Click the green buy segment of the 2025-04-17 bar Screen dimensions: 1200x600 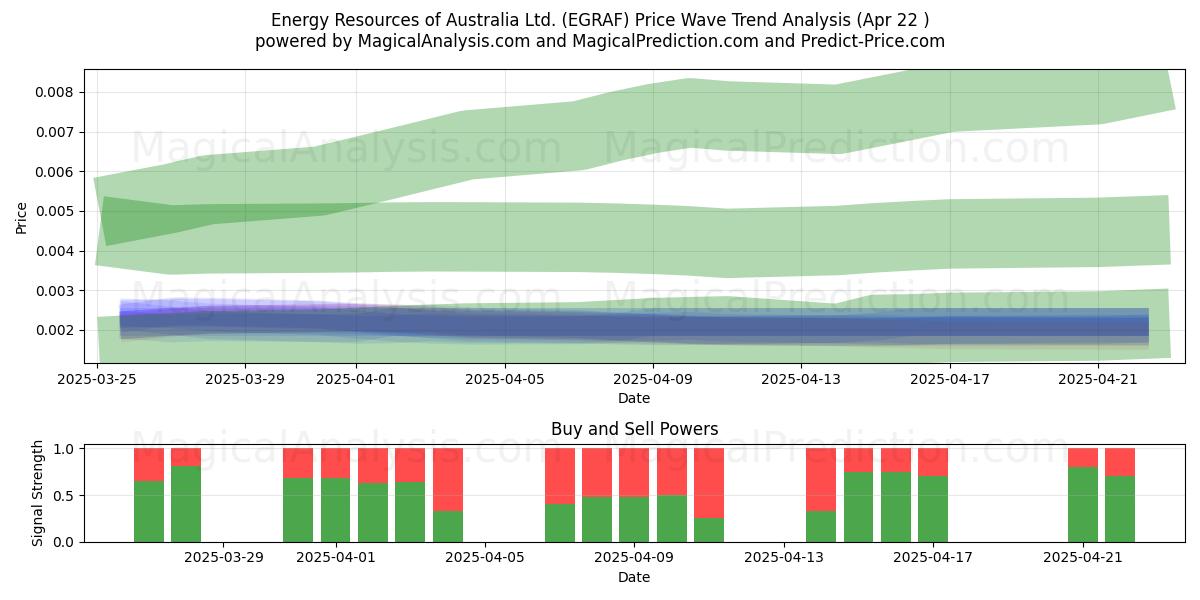pyautogui.click(x=933, y=509)
